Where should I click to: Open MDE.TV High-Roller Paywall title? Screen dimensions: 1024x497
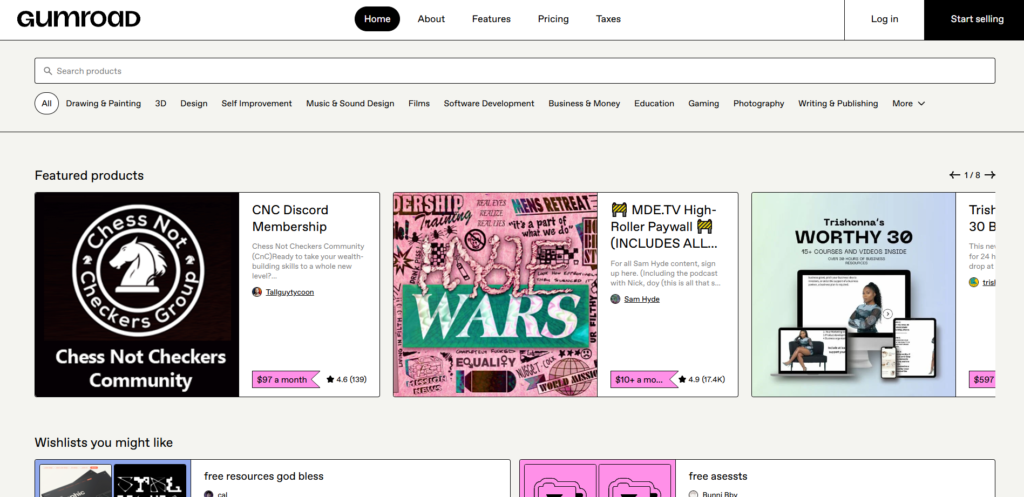click(x=664, y=227)
